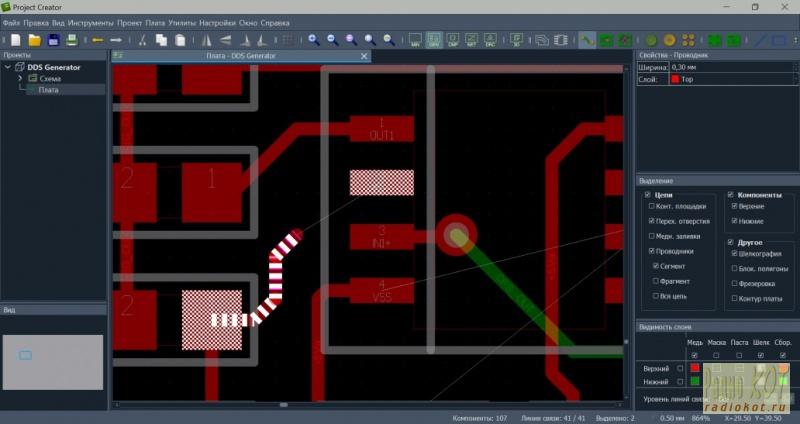Toggle the Фрагмент checkbox
The image size is (800, 424).
(656, 282)
